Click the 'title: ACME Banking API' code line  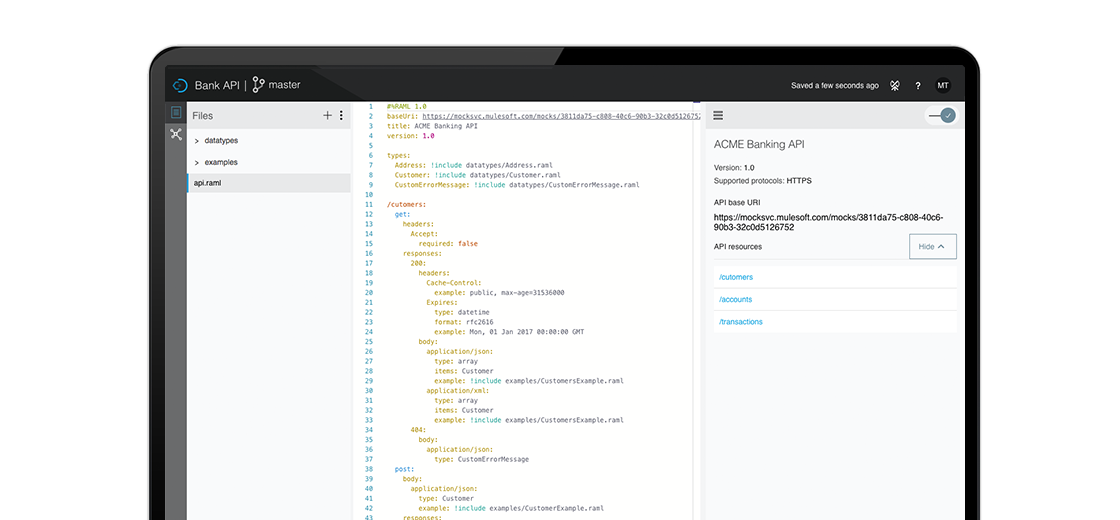(x=432, y=126)
